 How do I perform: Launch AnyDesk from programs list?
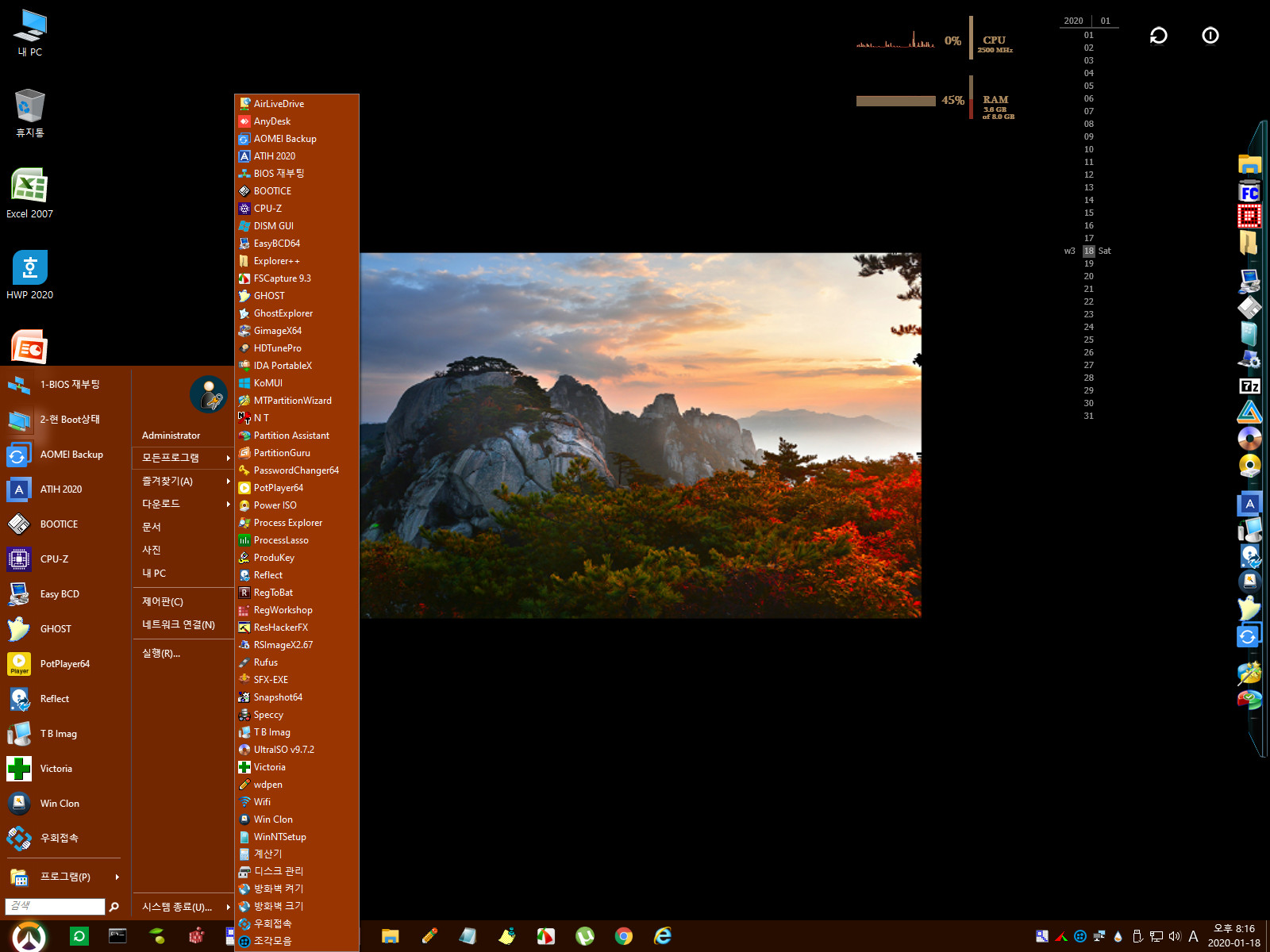(x=297, y=121)
